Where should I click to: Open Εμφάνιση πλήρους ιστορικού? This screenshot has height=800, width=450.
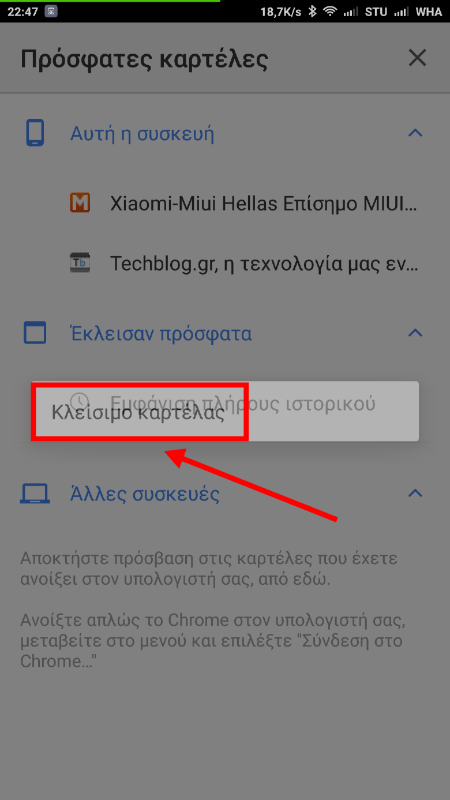[243, 404]
